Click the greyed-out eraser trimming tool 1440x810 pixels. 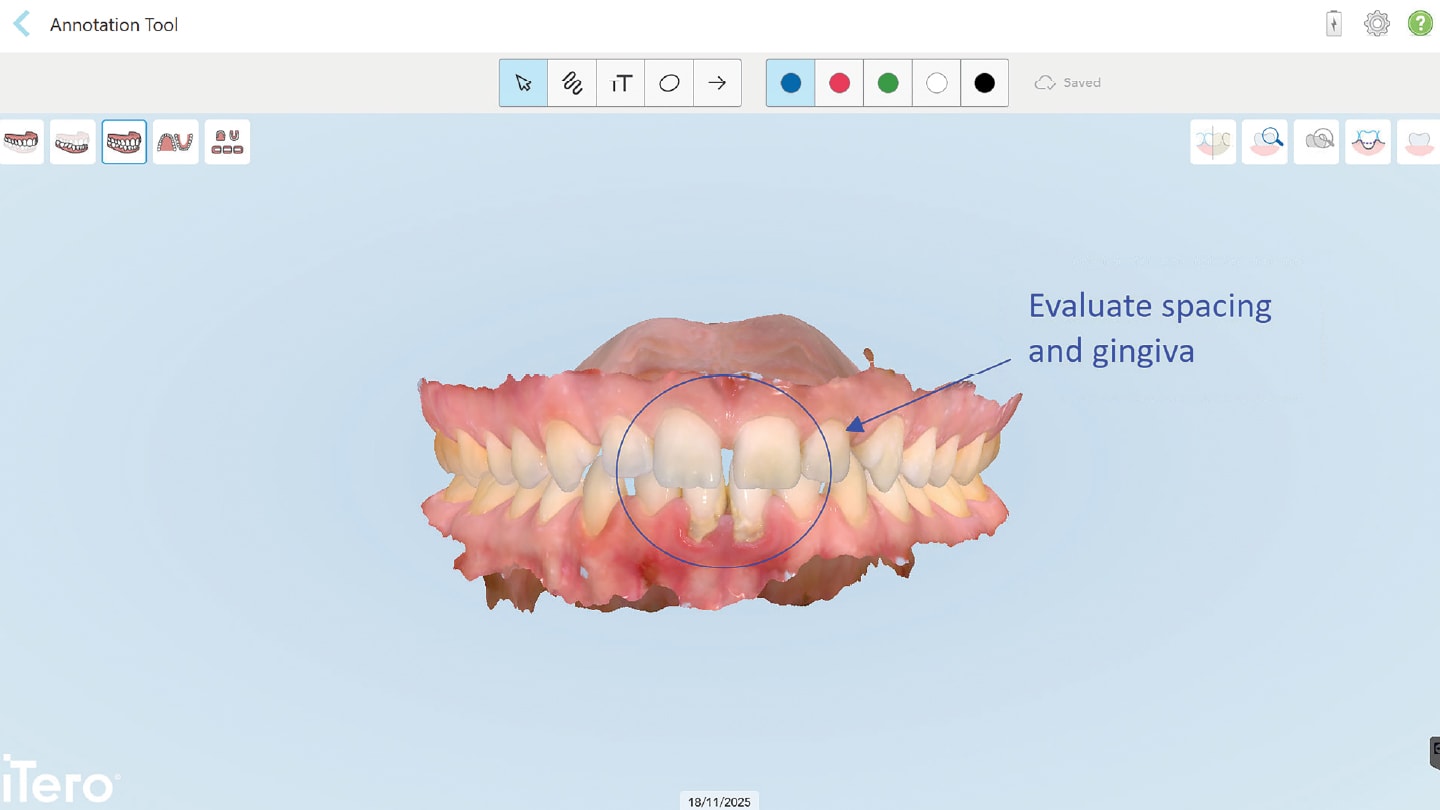(x=1316, y=142)
